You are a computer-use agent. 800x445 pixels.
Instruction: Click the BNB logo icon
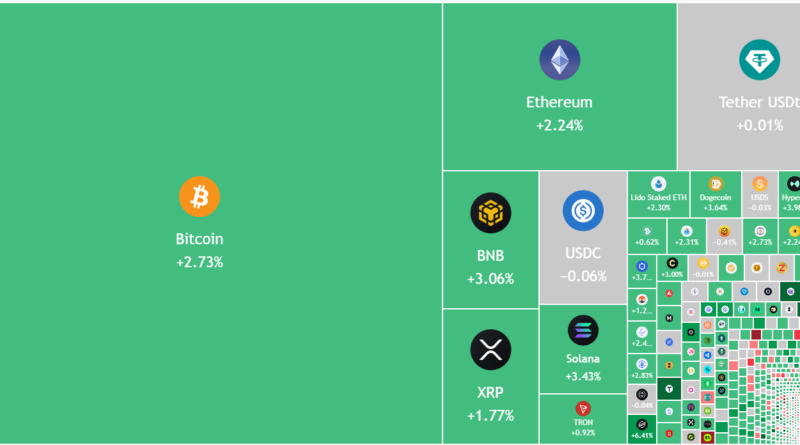point(490,212)
